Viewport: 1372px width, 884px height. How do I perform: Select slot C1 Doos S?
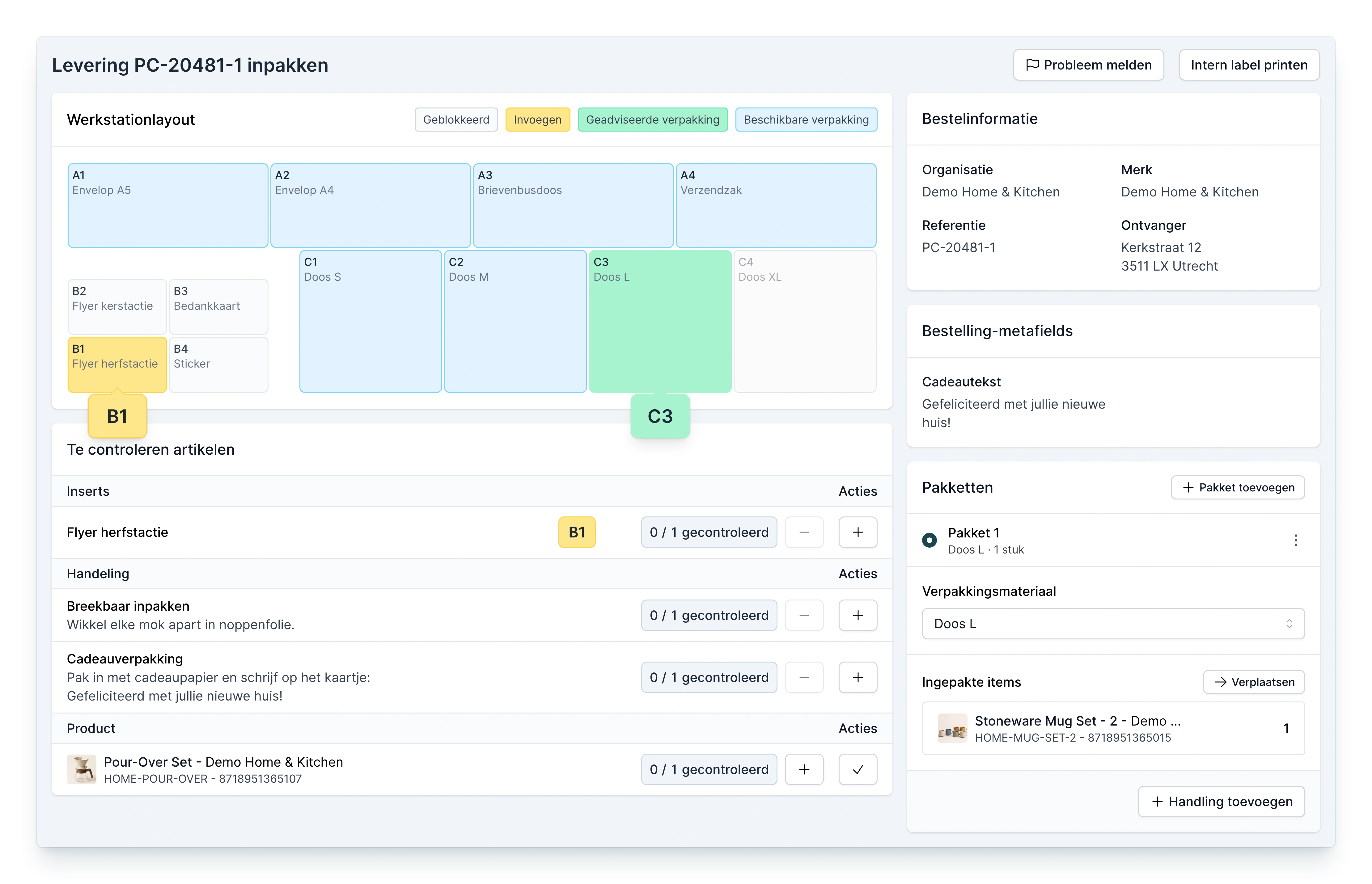371,322
